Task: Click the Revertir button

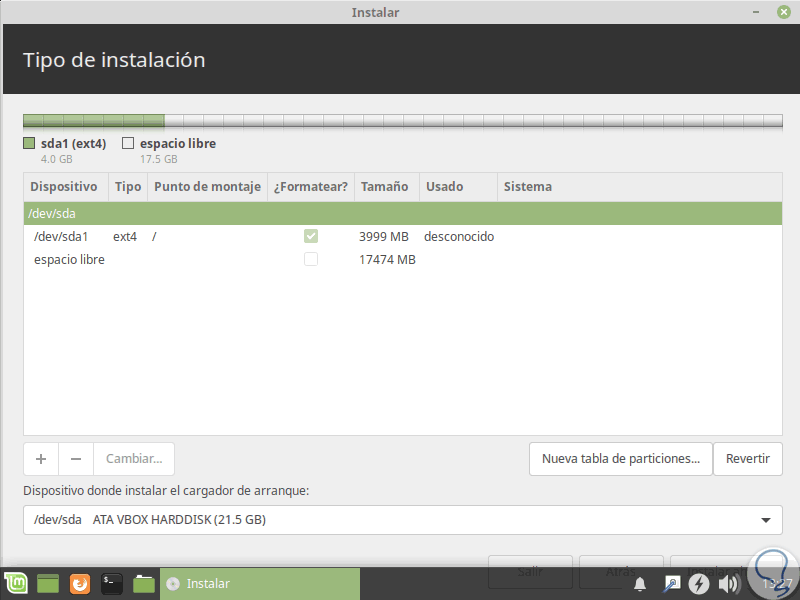Action: (x=747, y=459)
